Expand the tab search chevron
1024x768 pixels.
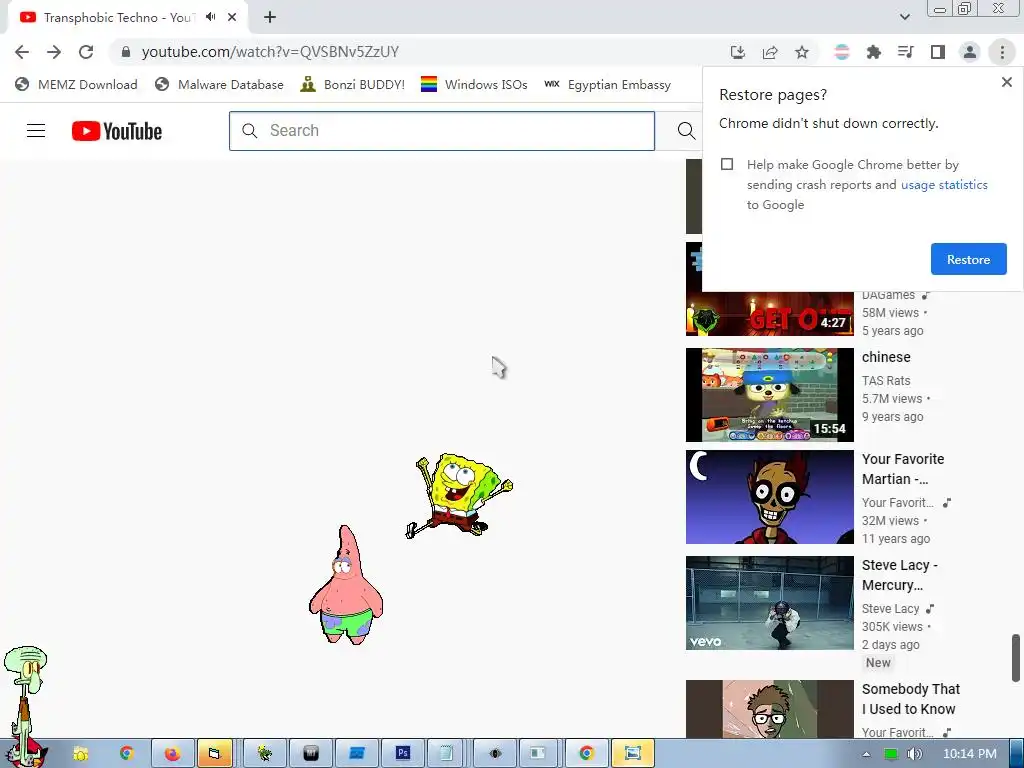point(904,17)
